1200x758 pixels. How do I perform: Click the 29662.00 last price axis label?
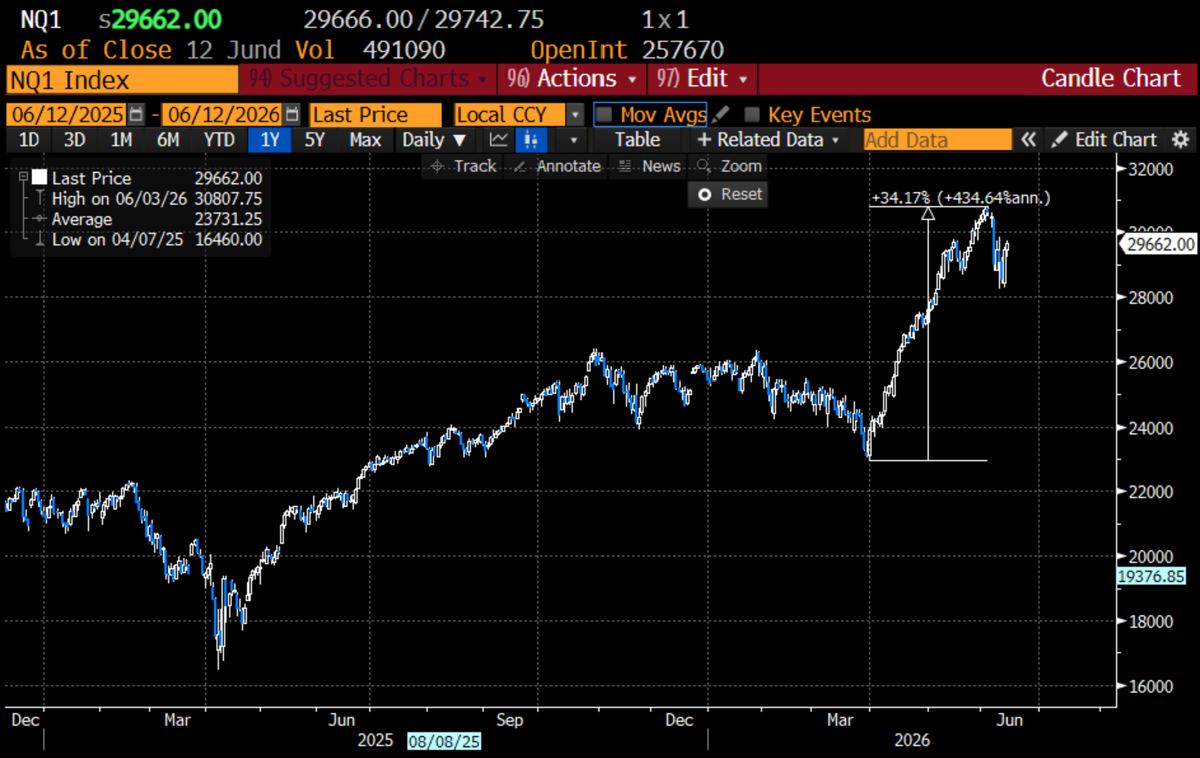pos(1160,243)
